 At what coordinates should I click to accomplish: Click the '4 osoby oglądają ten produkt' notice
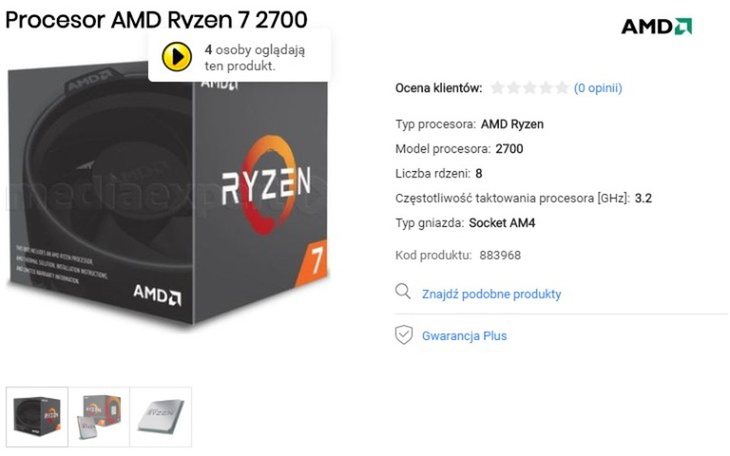coord(255,58)
